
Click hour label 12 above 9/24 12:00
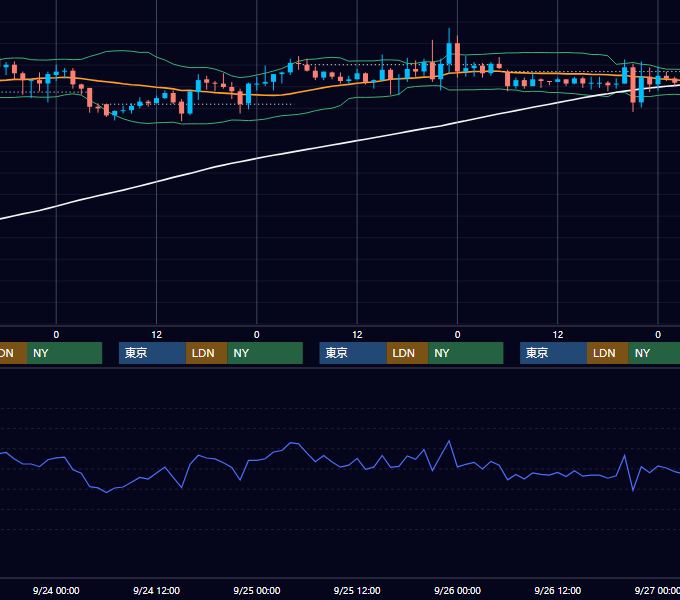click(157, 335)
